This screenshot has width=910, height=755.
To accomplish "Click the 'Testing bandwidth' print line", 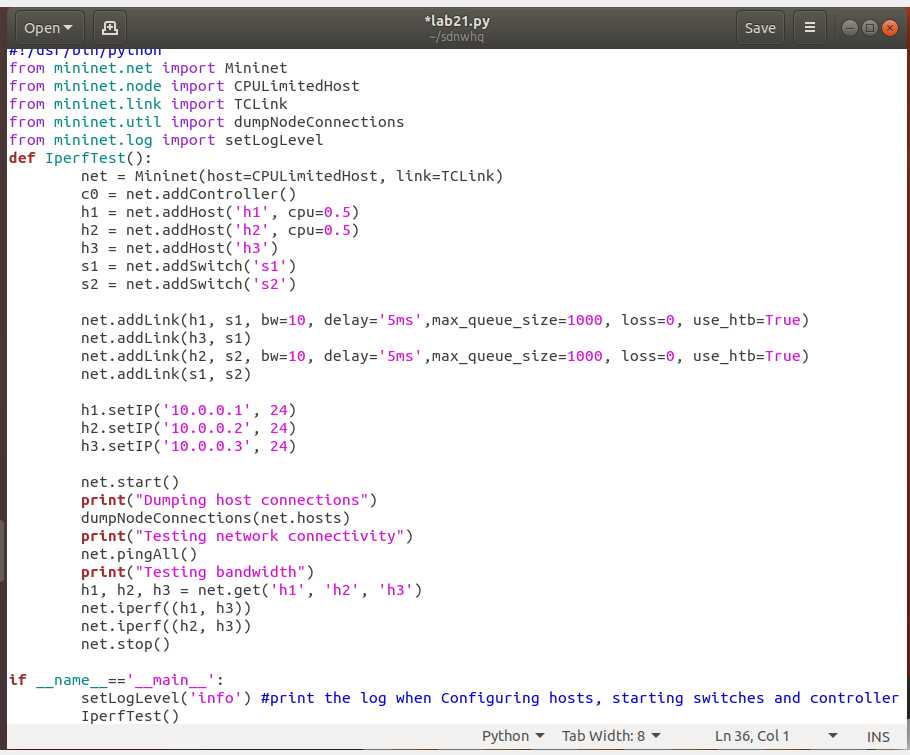I will (197, 572).
